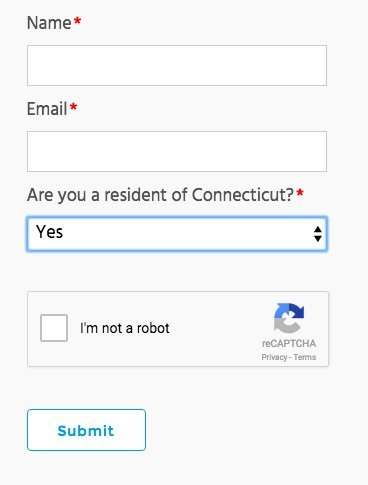Image resolution: width=368 pixels, height=485 pixels.
Task: Click the "Are you a resident of Connecticut?" label
Action: pos(160,195)
